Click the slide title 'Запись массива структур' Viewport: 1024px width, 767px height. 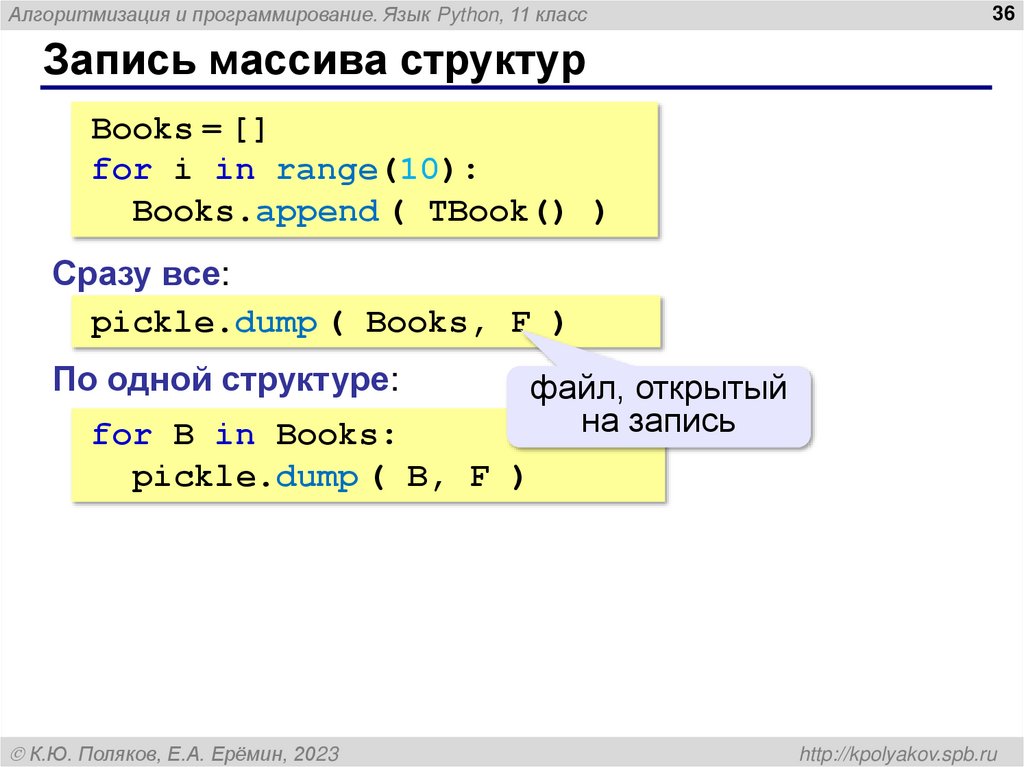314,61
